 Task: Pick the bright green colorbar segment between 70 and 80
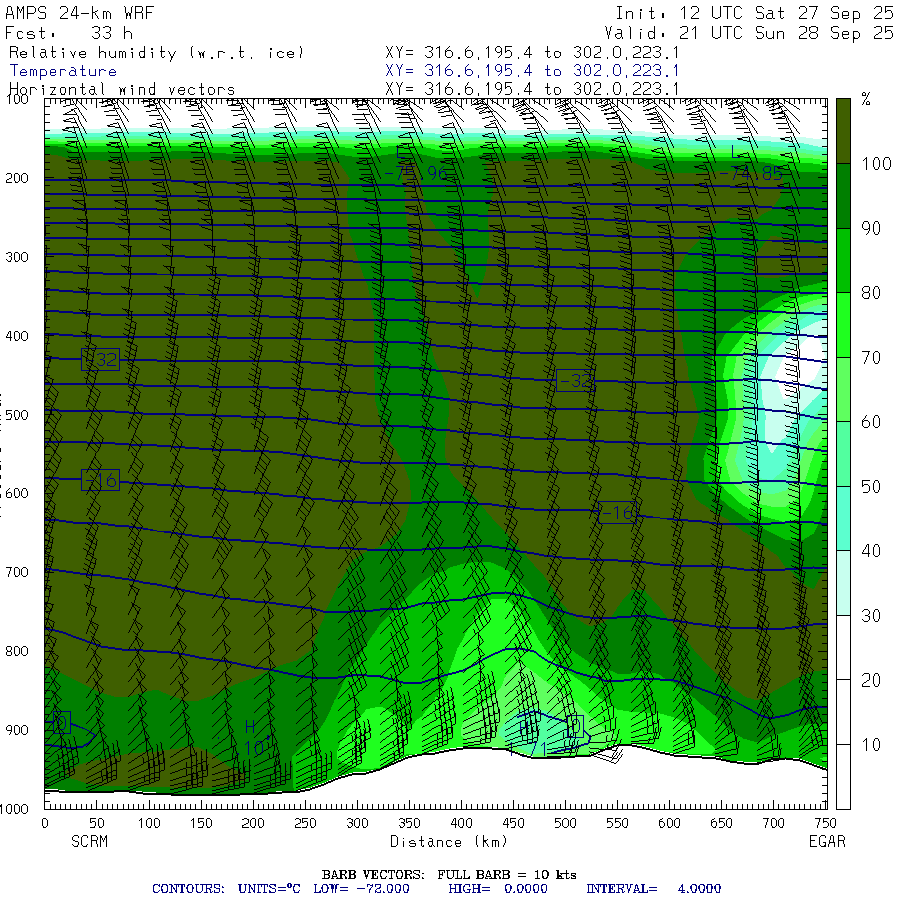(x=843, y=325)
